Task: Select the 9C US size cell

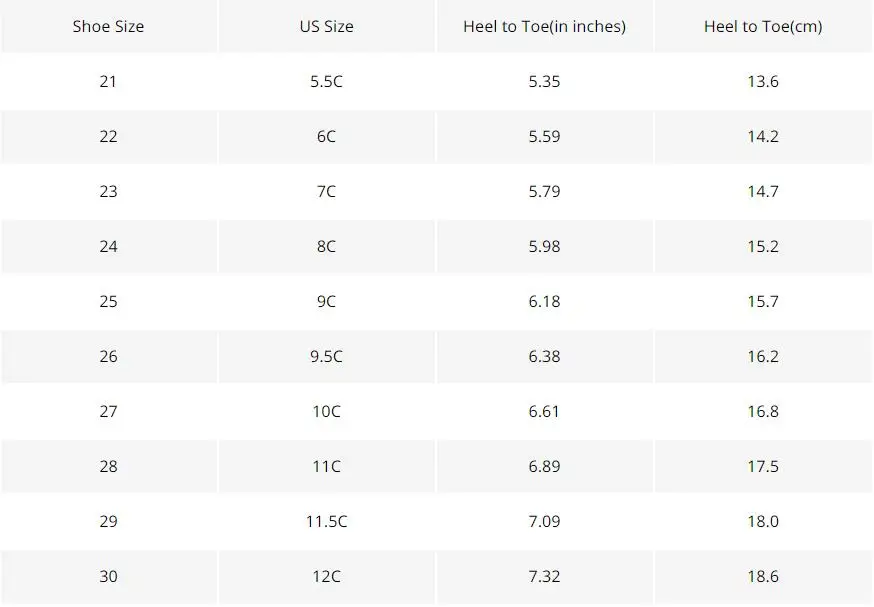Action: (327, 302)
